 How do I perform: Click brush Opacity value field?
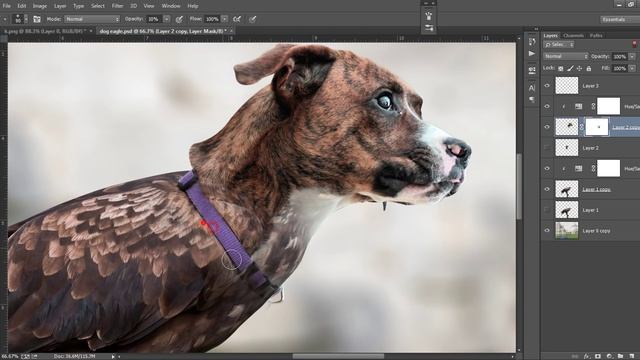point(153,19)
